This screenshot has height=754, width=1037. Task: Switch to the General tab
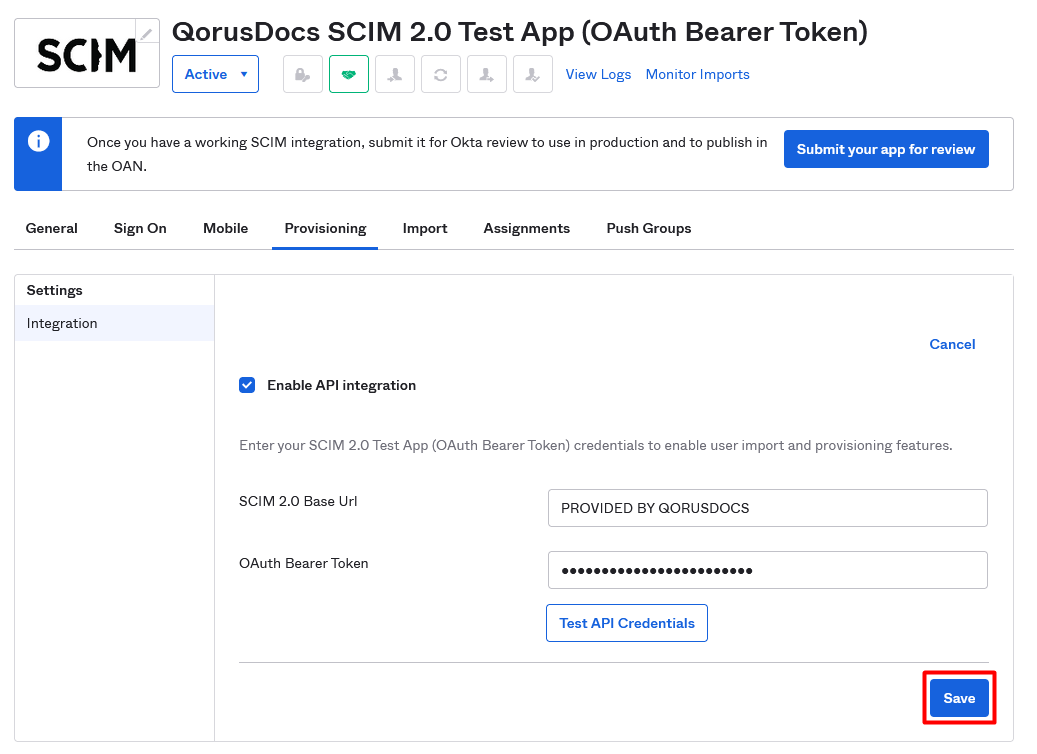pos(52,228)
